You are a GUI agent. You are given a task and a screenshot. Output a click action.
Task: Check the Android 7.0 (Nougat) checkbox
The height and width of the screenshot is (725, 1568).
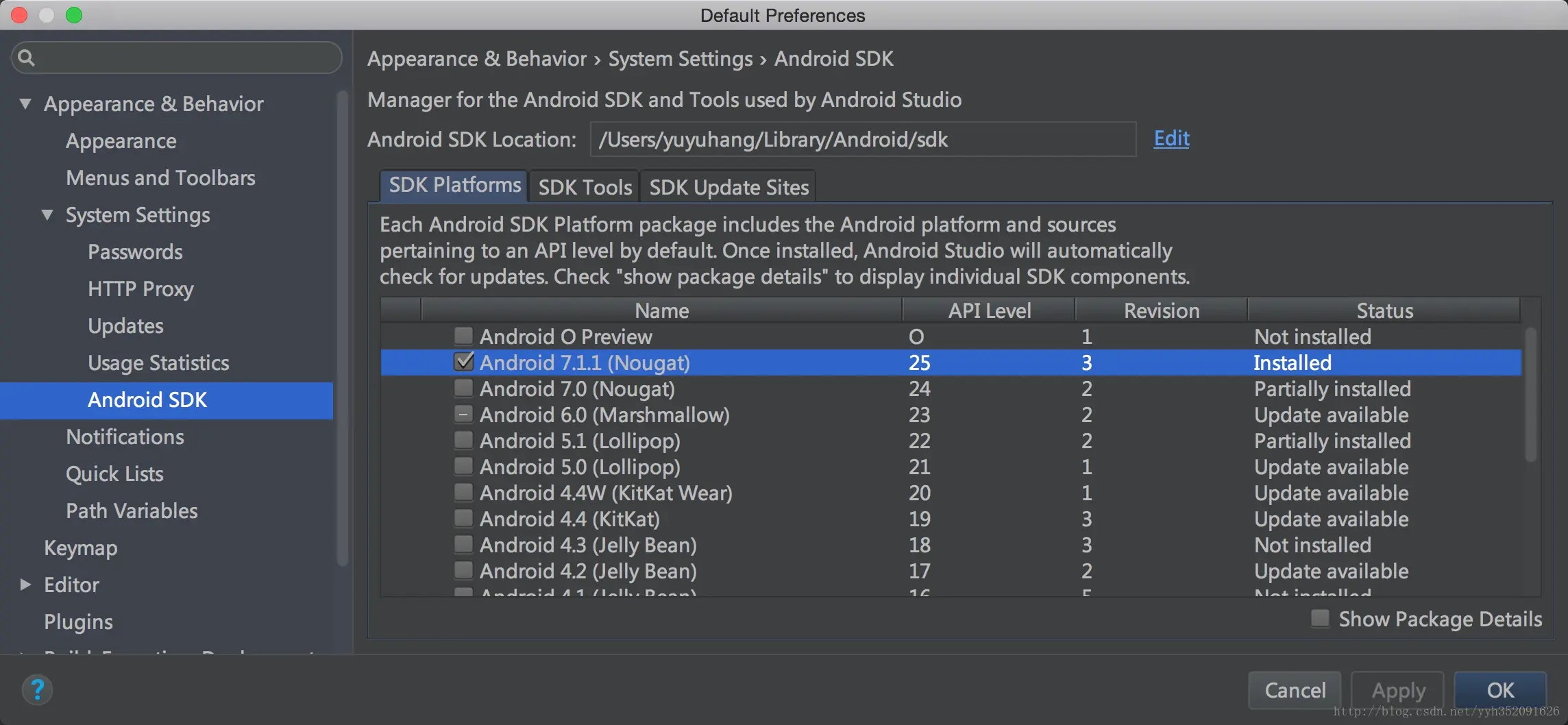pyautogui.click(x=463, y=388)
